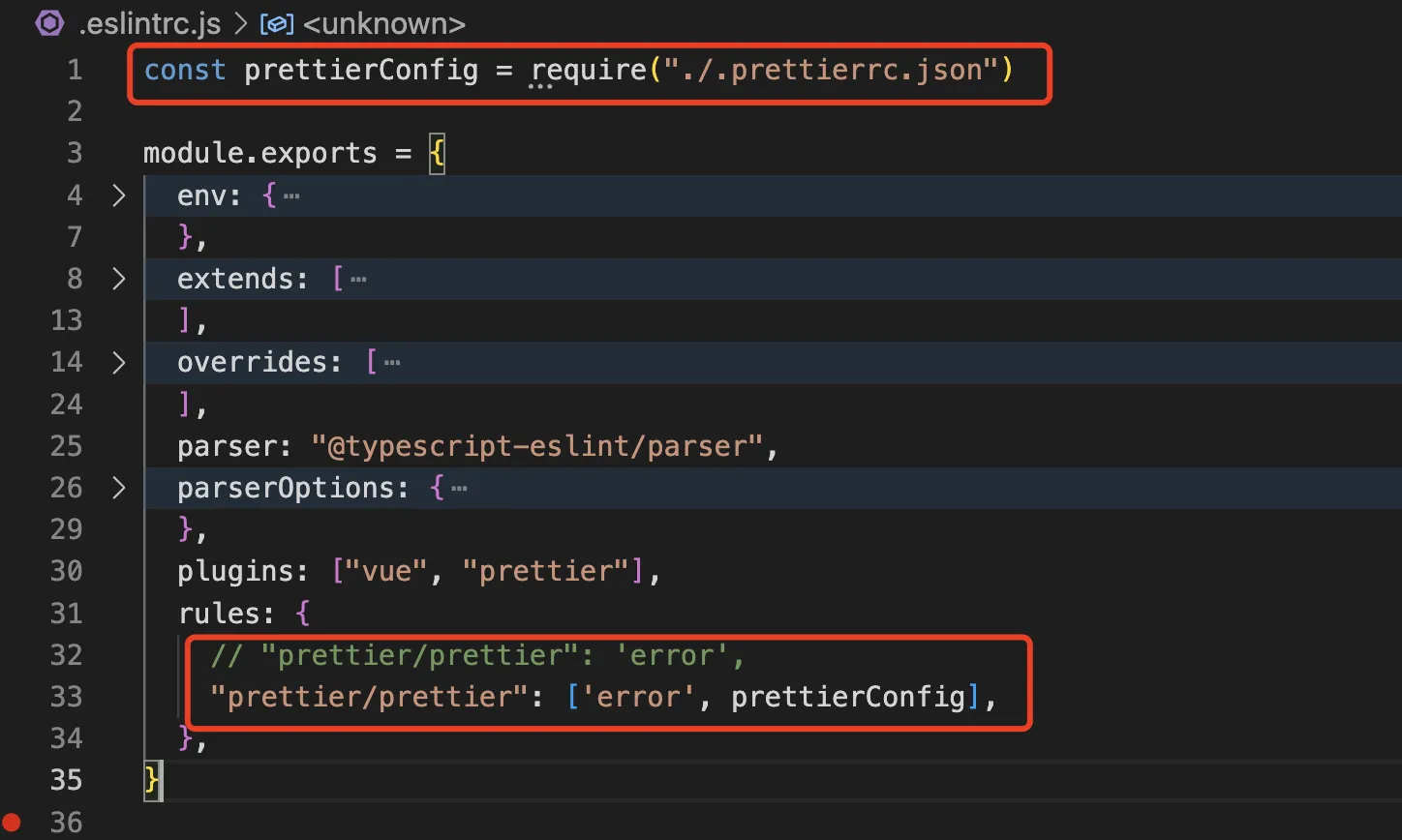Click line number 1 in the gutter
The height and width of the screenshot is (840, 1402).
tap(75, 71)
